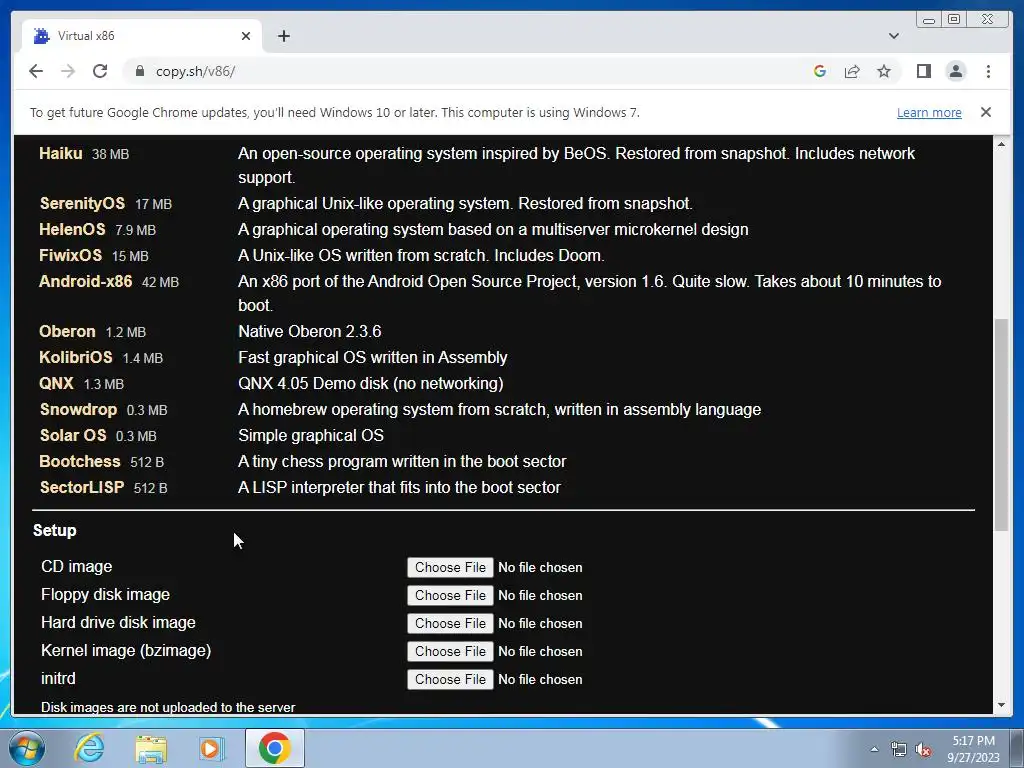The image size is (1024, 768).
Task: Close the Virtual x86 tab
Action: pyautogui.click(x=246, y=36)
